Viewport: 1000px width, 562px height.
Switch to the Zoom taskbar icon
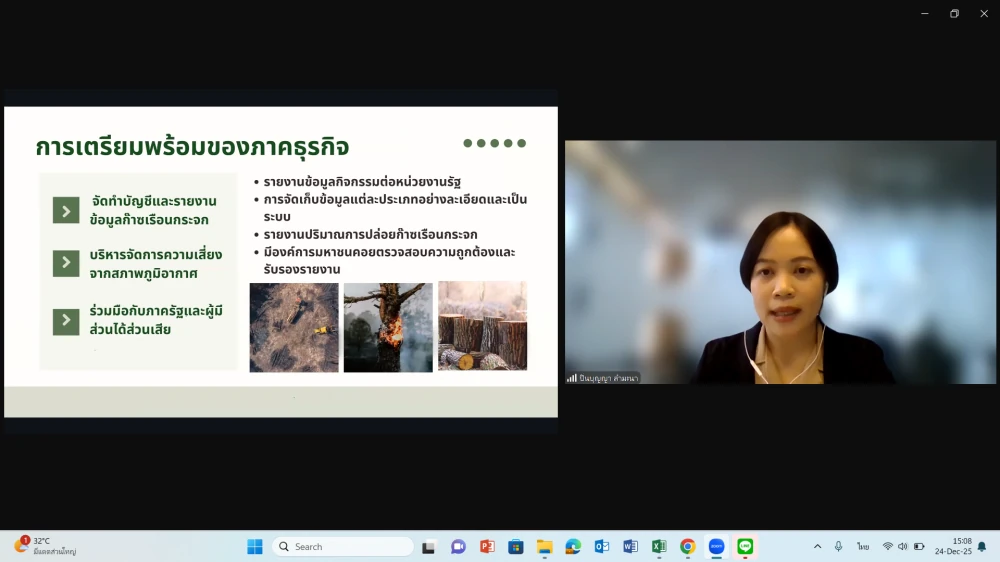coord(716,547)
